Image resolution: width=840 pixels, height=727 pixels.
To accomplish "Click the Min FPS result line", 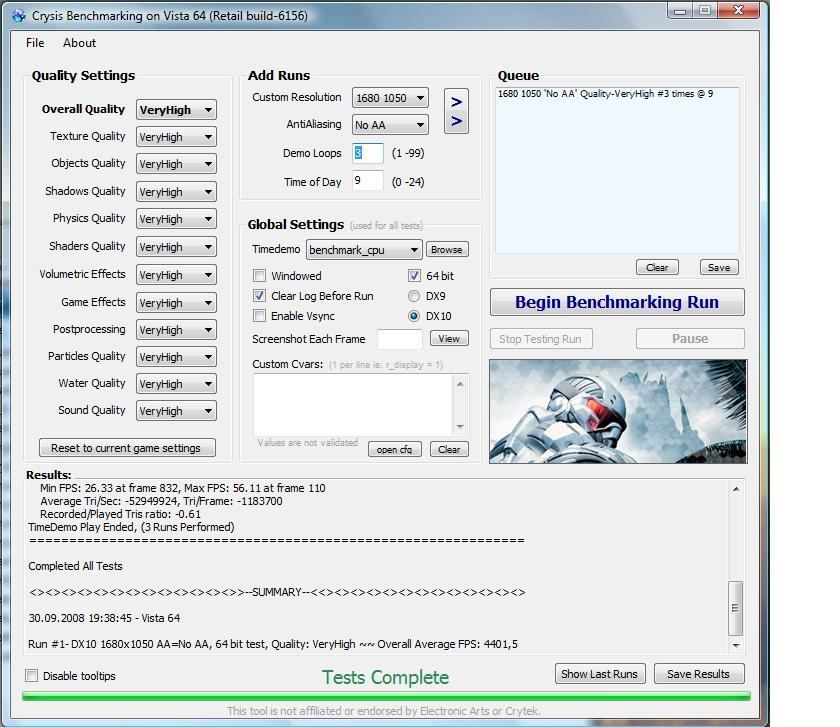I will tap(183, 488).
